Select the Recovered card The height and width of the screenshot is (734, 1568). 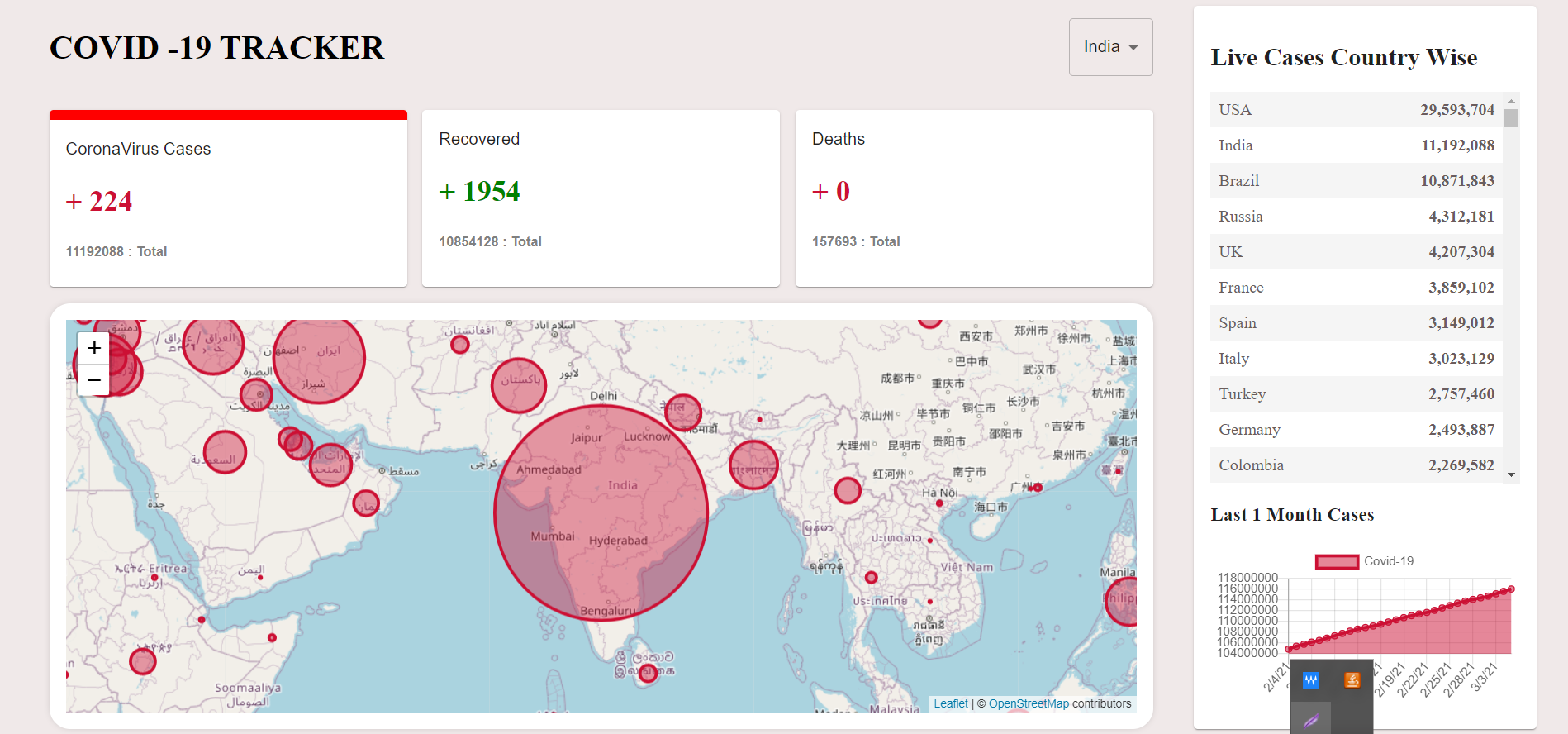coord(601,198)
